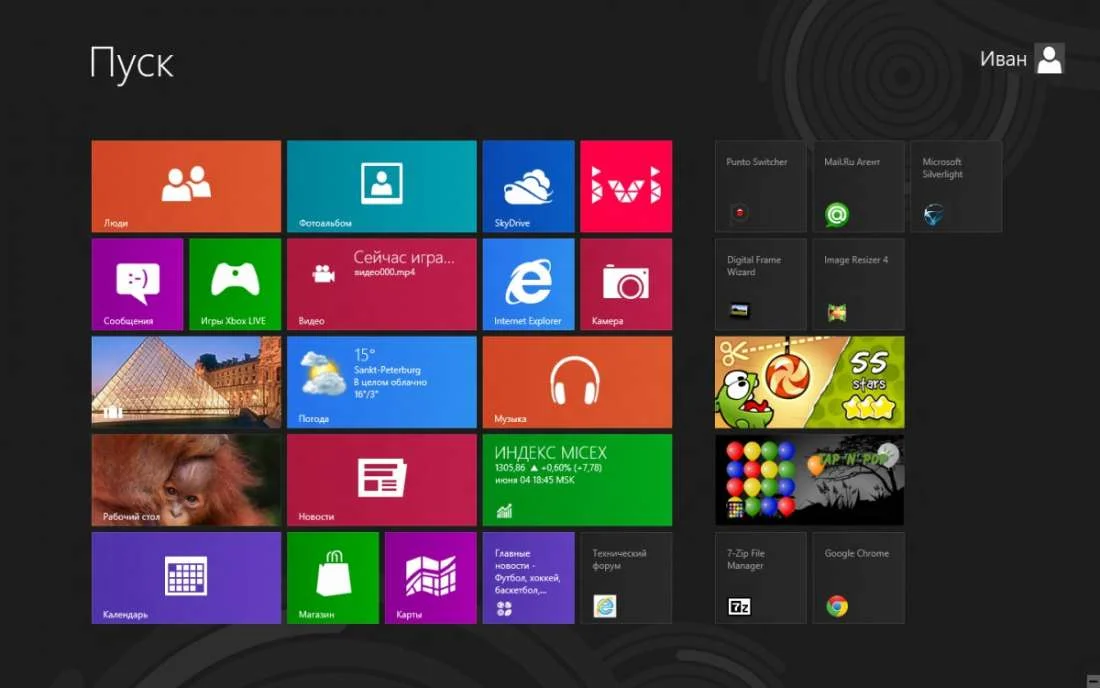Open Image Resizer 4 tile
Image resolution: width=1100 pixels, height=688 pixels.
pos(858,284)
